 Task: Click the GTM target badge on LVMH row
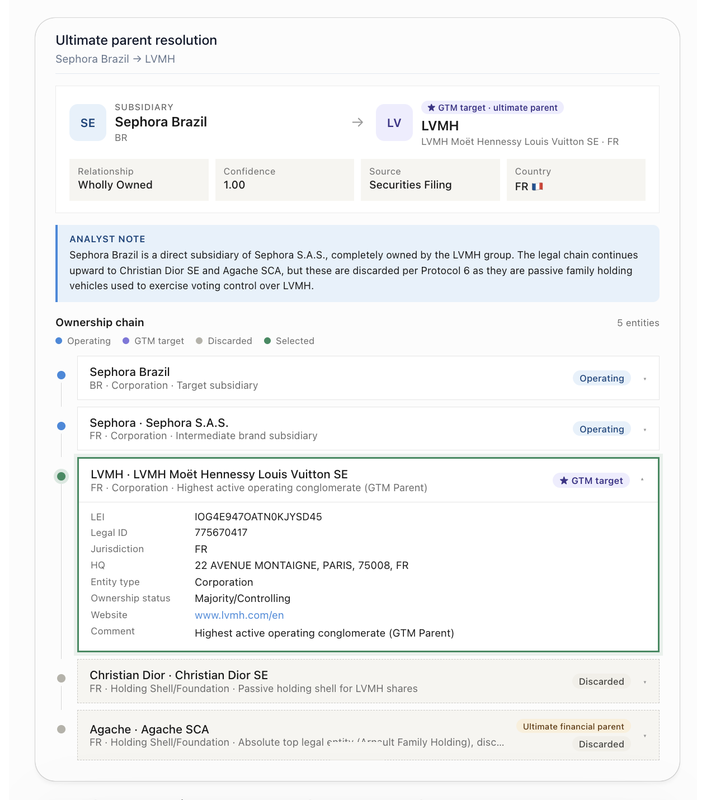coord(591,481)
